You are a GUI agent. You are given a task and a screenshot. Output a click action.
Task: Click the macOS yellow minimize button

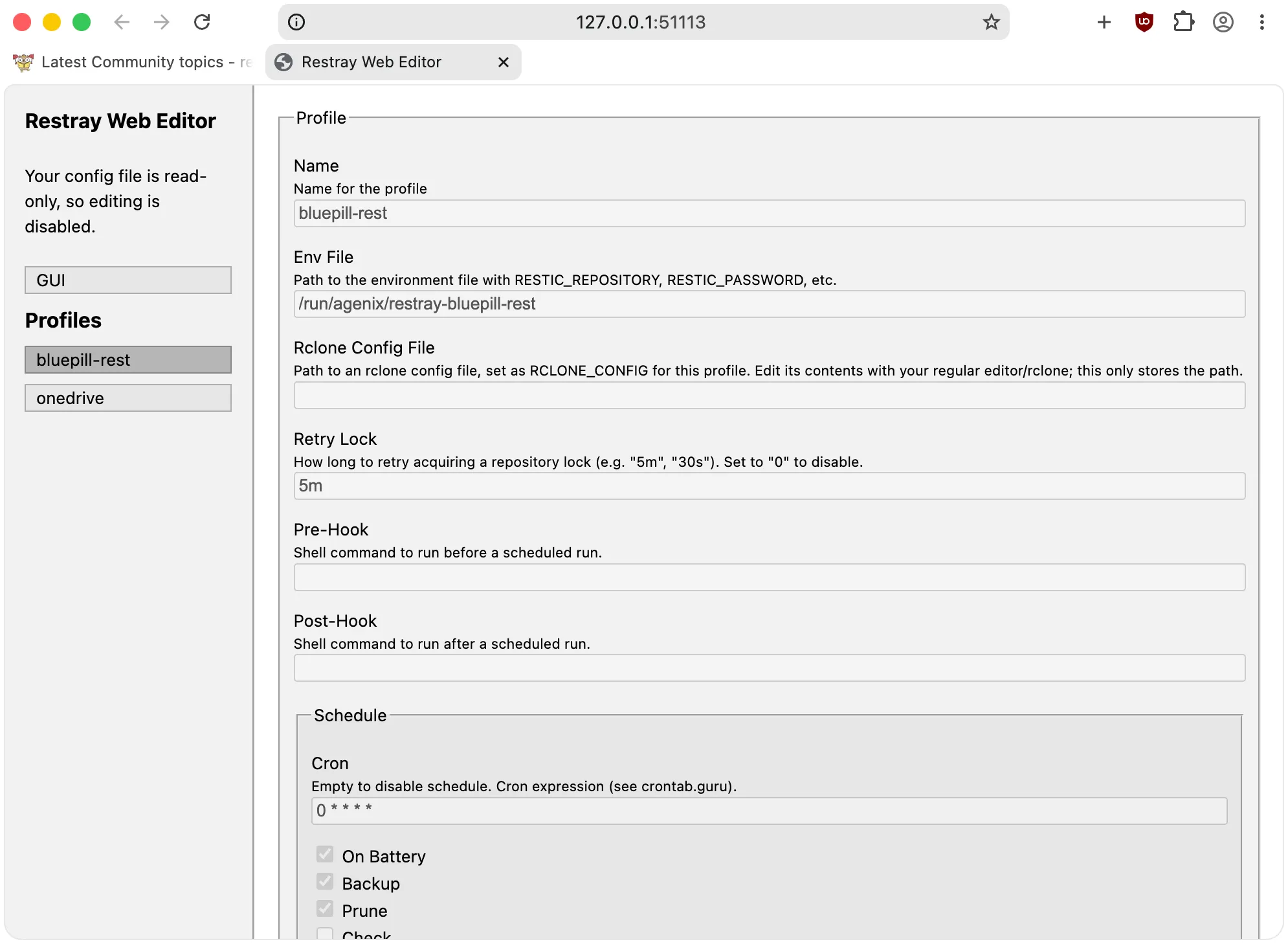(52, 22)
